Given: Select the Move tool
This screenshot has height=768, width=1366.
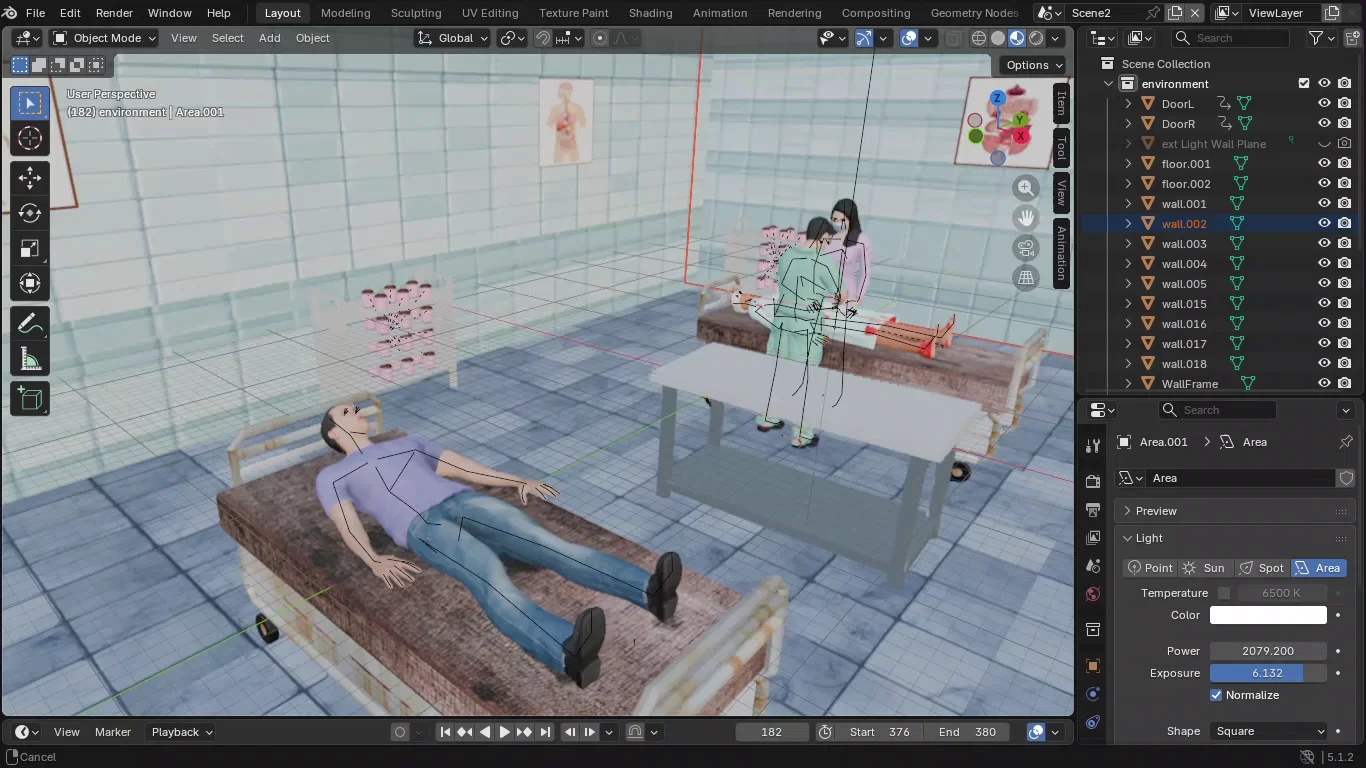Looking at the screenshot, I should click(30, 178).
